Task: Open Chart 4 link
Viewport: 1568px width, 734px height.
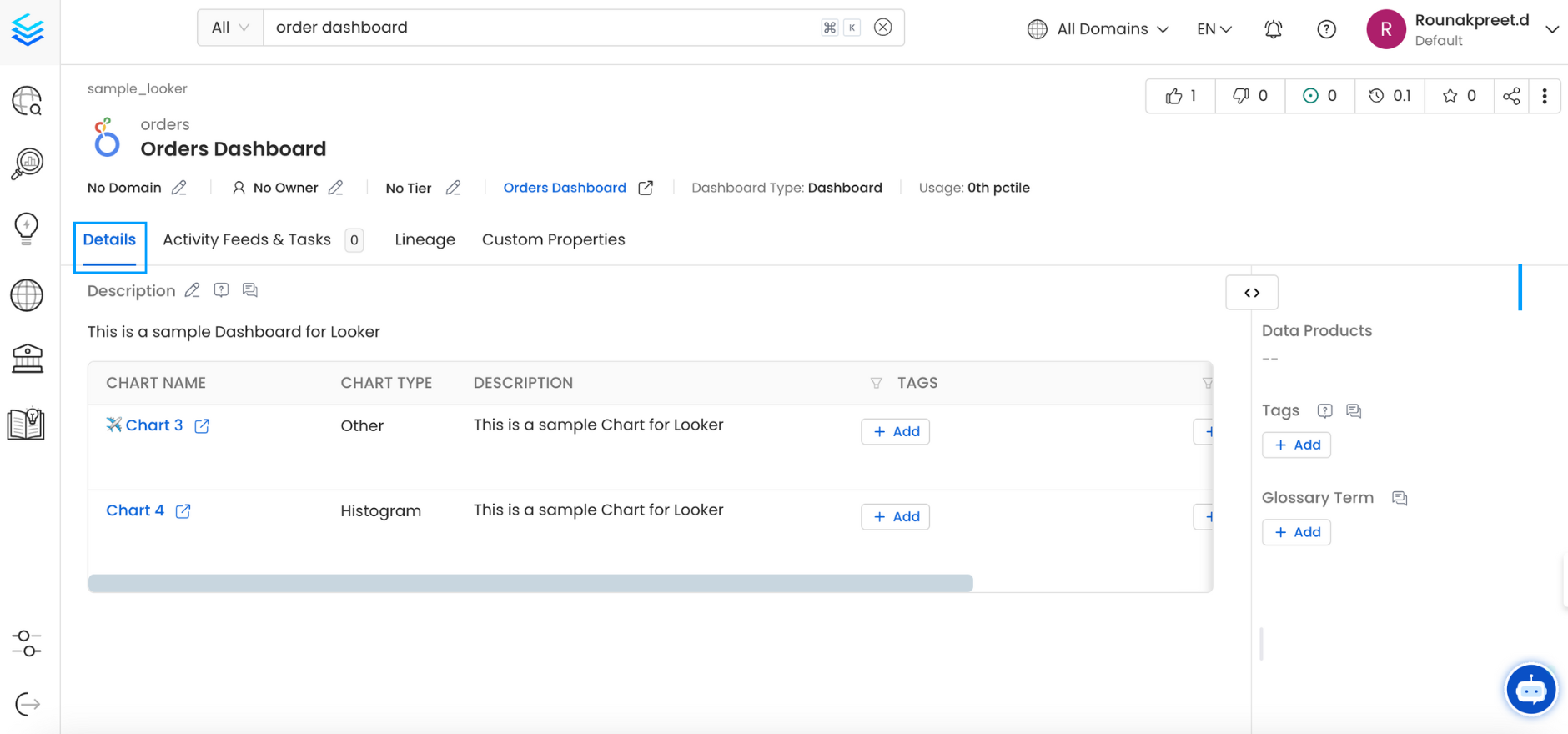Action: 135,510
